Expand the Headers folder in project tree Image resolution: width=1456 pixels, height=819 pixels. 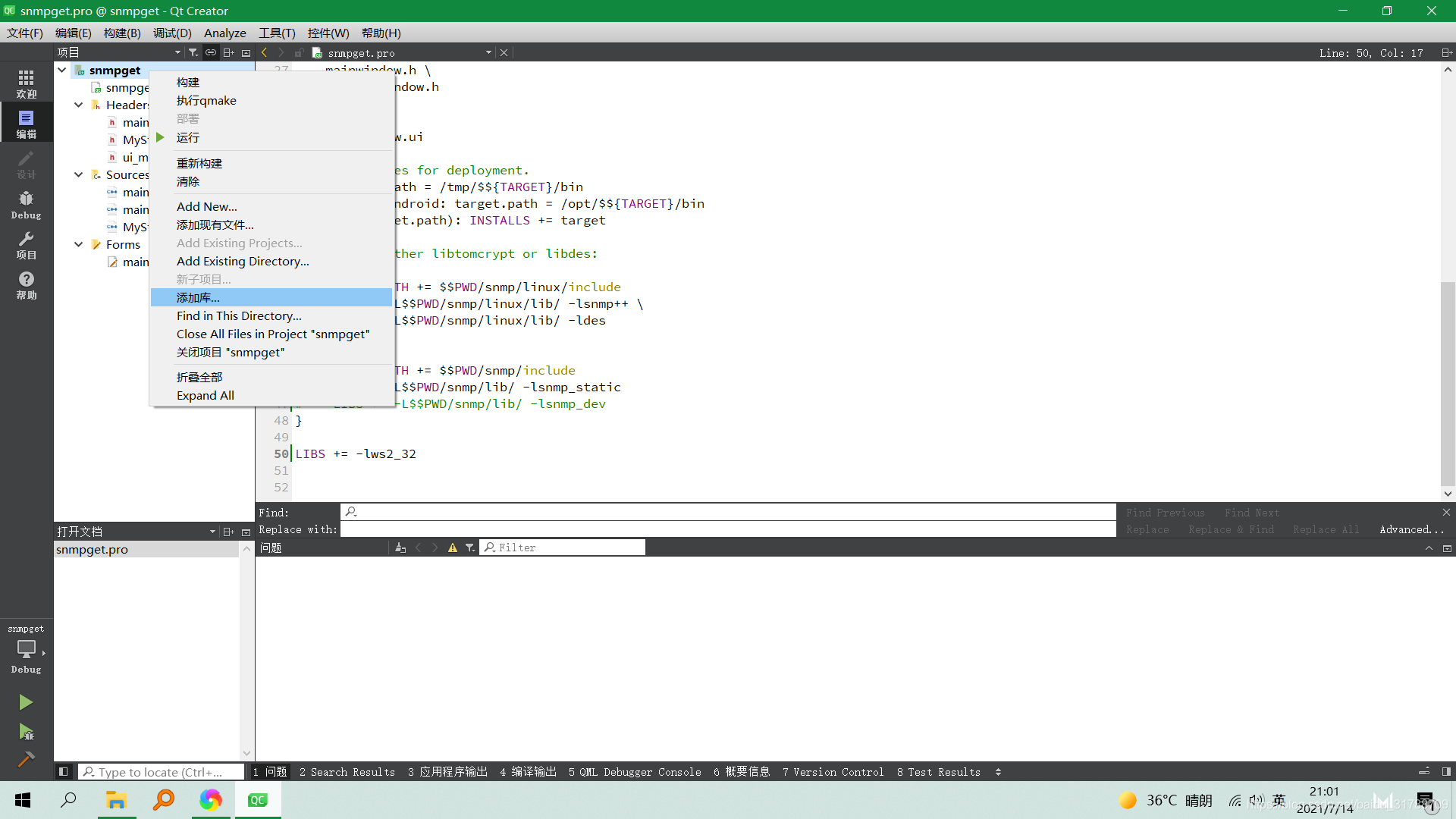78,104
